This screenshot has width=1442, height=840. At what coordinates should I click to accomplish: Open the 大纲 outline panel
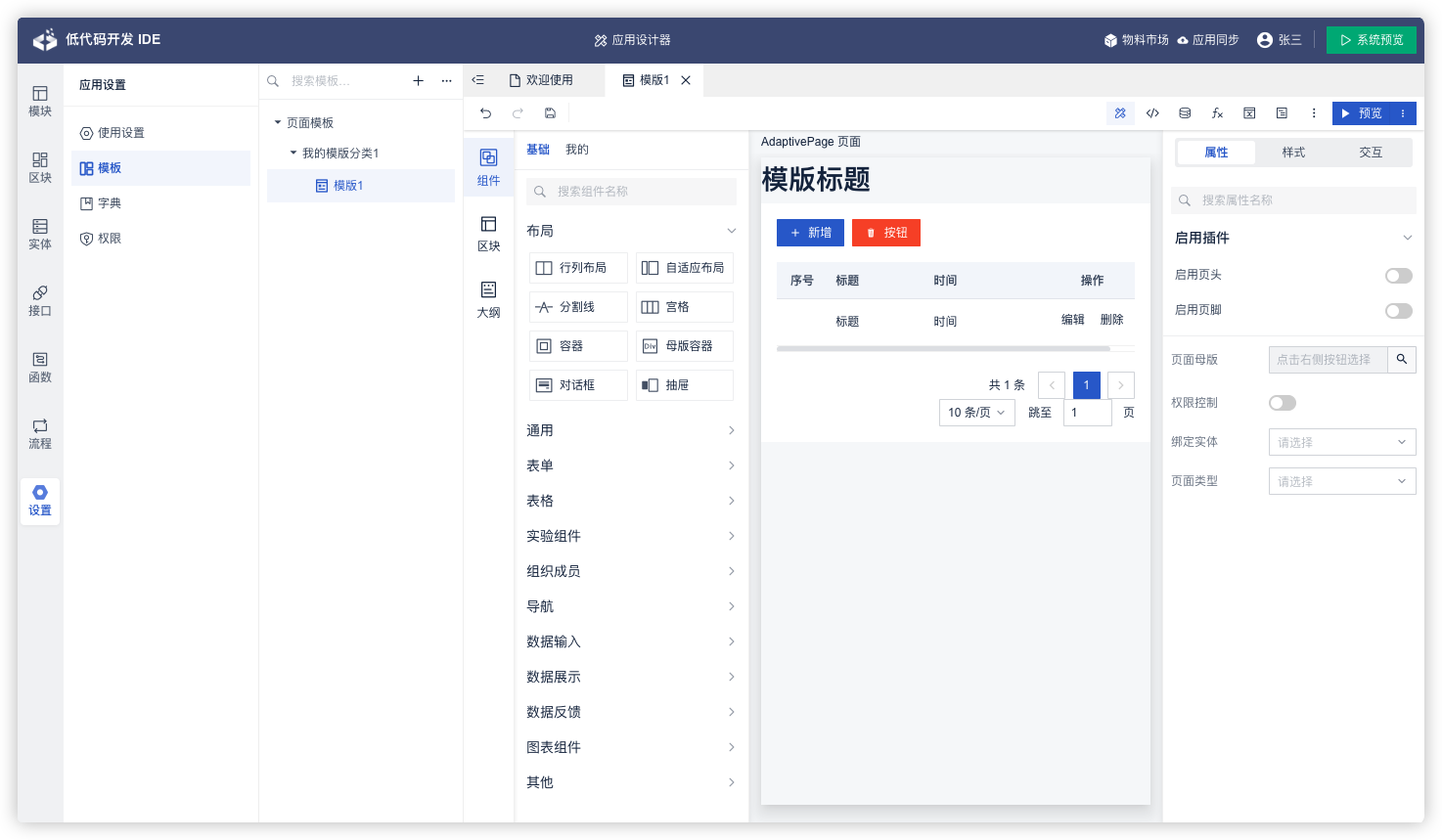click(x=488, y=299)
